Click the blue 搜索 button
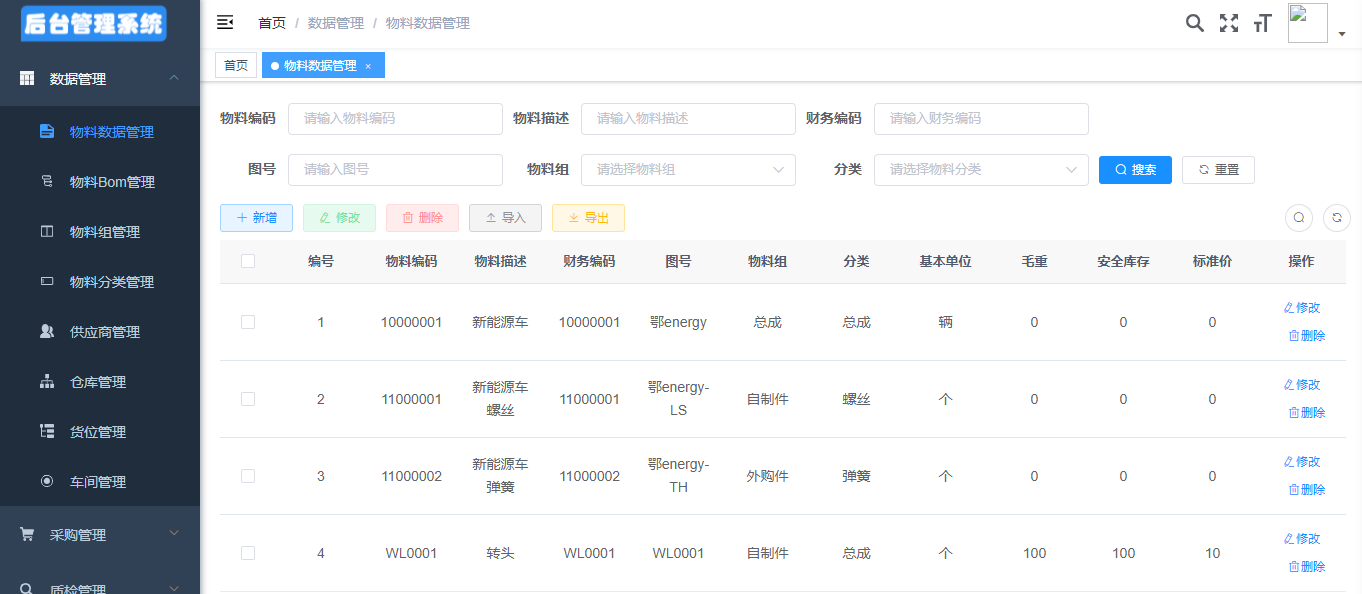The image size is (1362, 594). coord(1135,169)
